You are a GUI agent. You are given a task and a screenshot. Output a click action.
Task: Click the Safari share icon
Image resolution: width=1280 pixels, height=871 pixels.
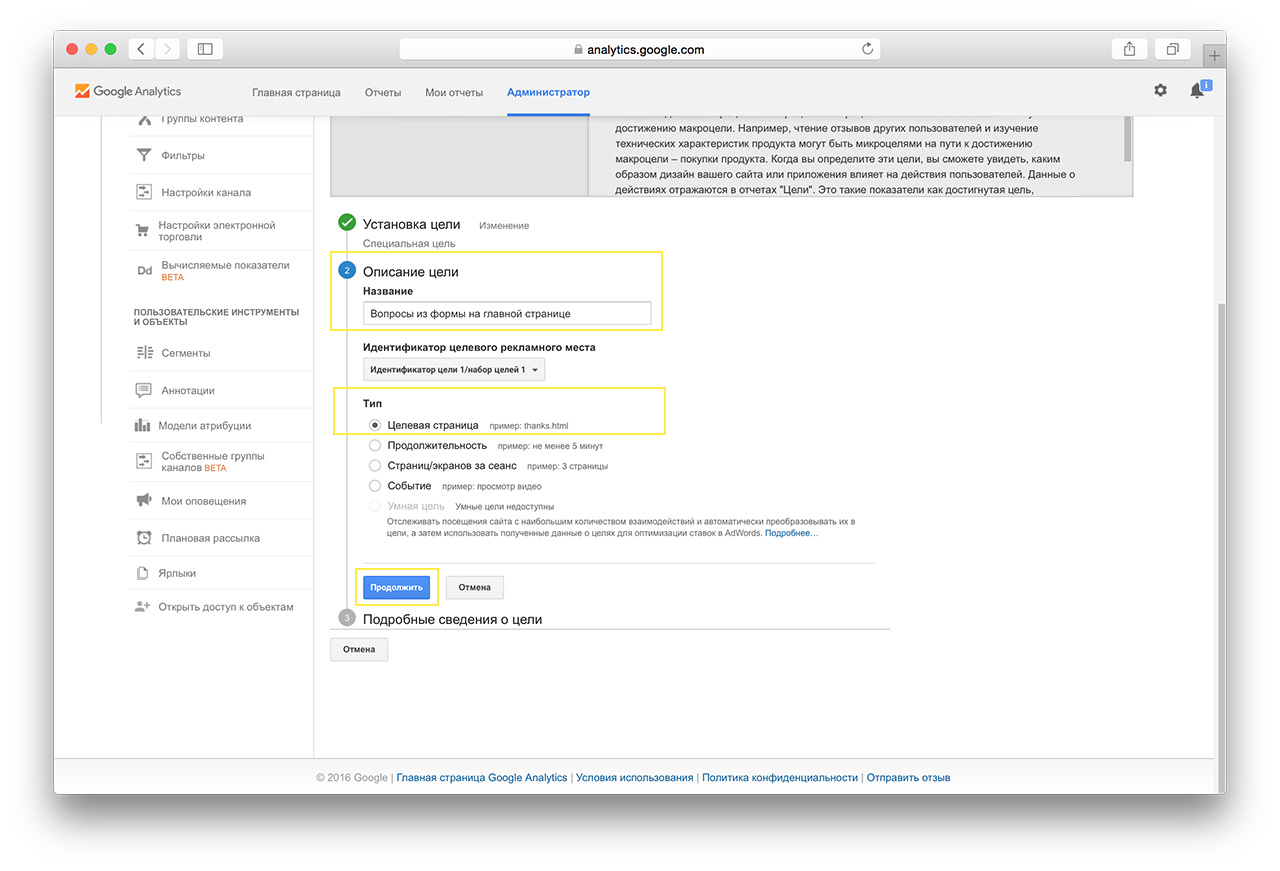1129,49
